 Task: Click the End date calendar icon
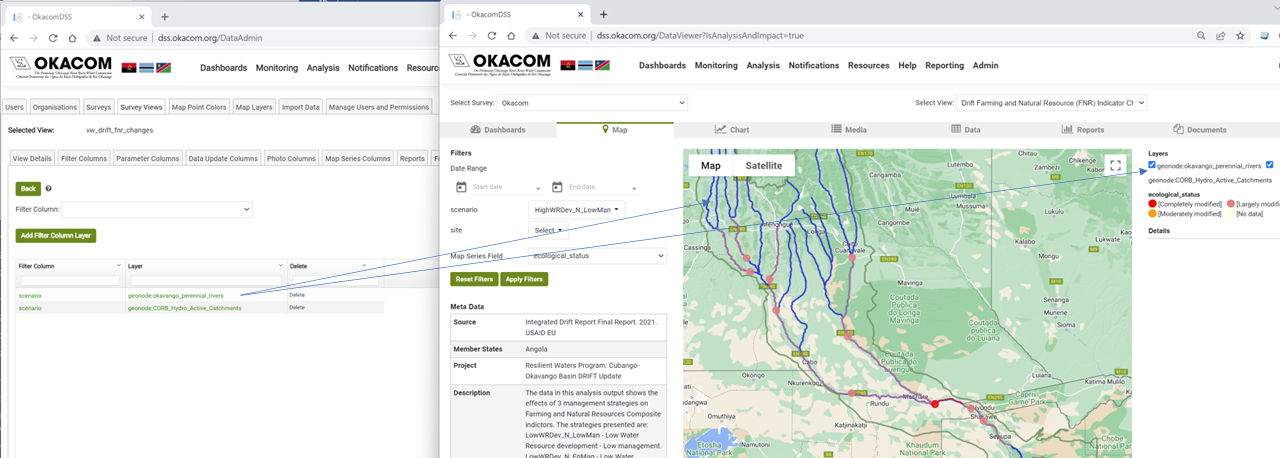[x=557, y=187]
